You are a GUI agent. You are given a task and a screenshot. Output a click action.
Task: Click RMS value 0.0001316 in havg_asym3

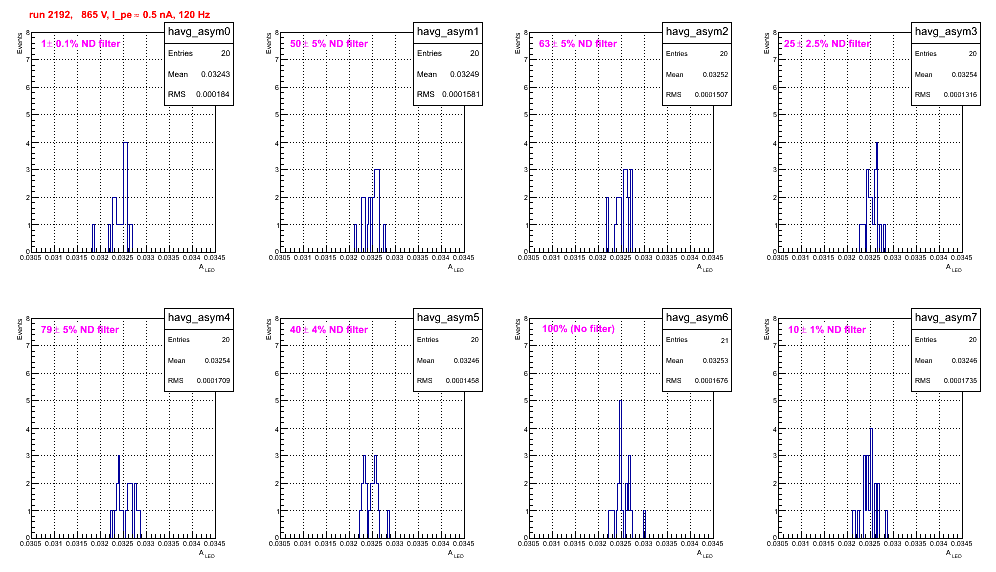(960, 95)
